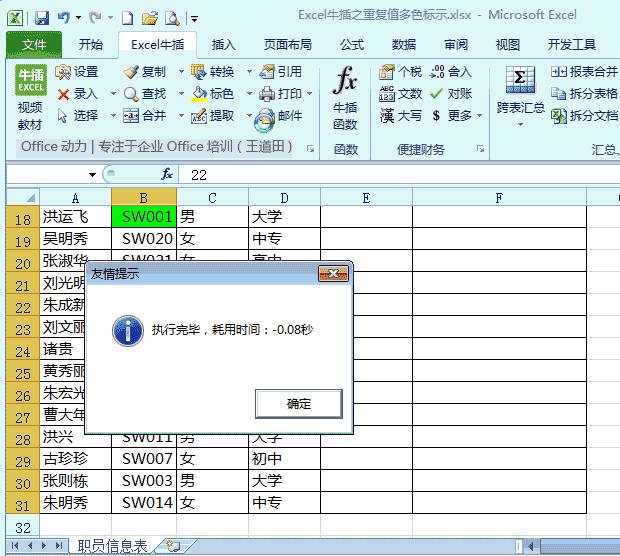Expand the 合并 dropdown arrow

[x=181, y=116]
